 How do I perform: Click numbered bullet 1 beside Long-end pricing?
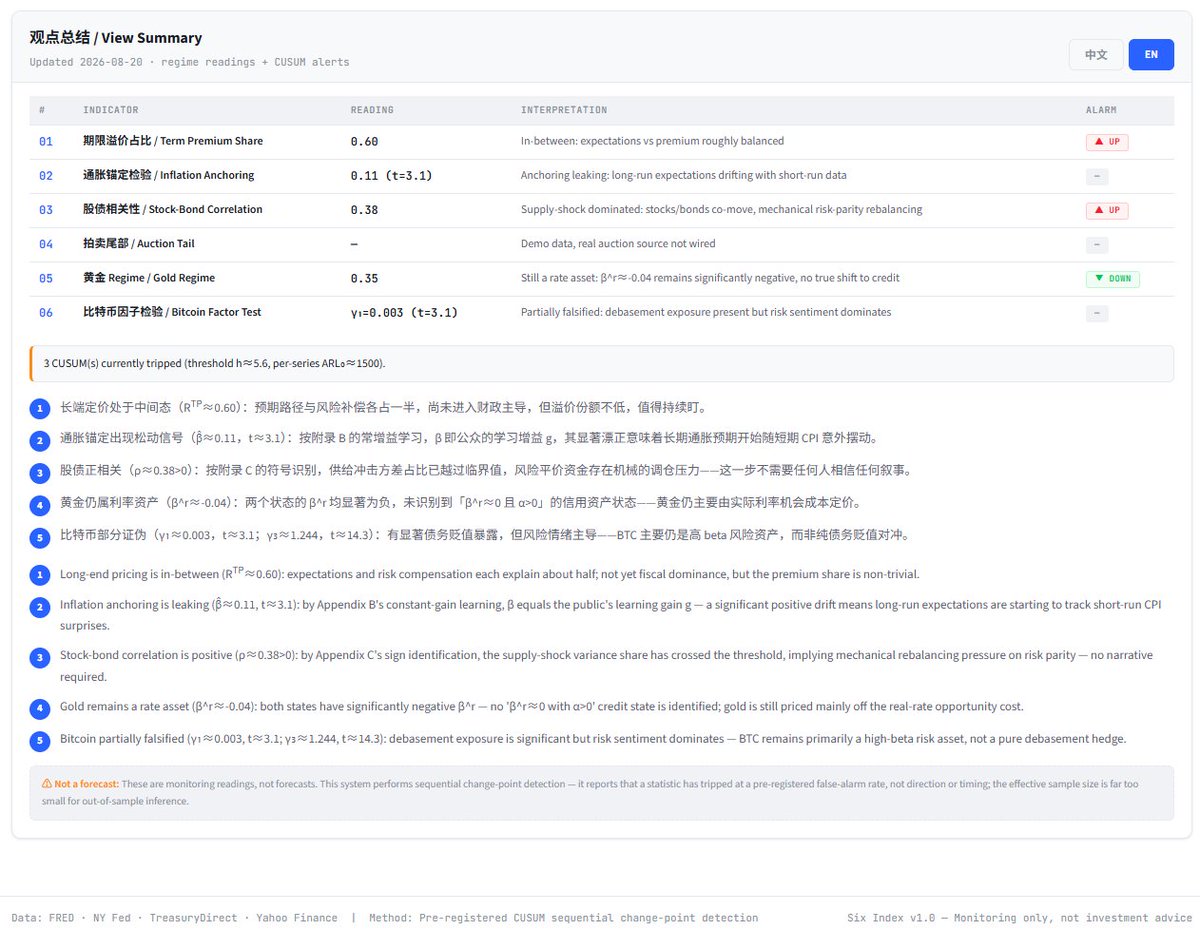coord(39,575)
